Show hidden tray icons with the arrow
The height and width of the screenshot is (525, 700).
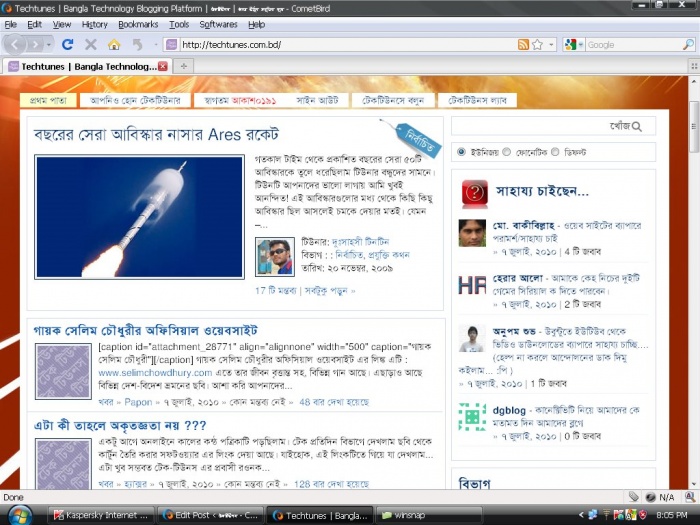click(x=580, y=515)
